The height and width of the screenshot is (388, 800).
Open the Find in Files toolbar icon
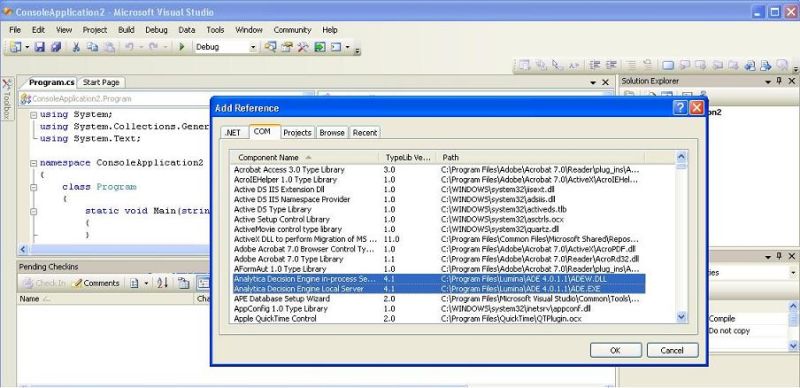[x=270, y=47]
